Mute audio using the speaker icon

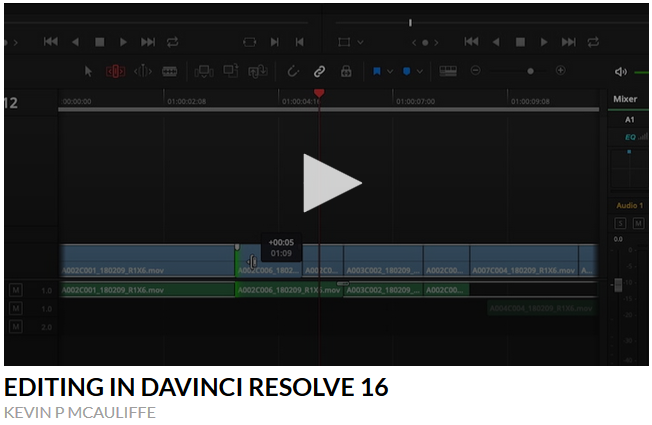(x=621, y=72)
